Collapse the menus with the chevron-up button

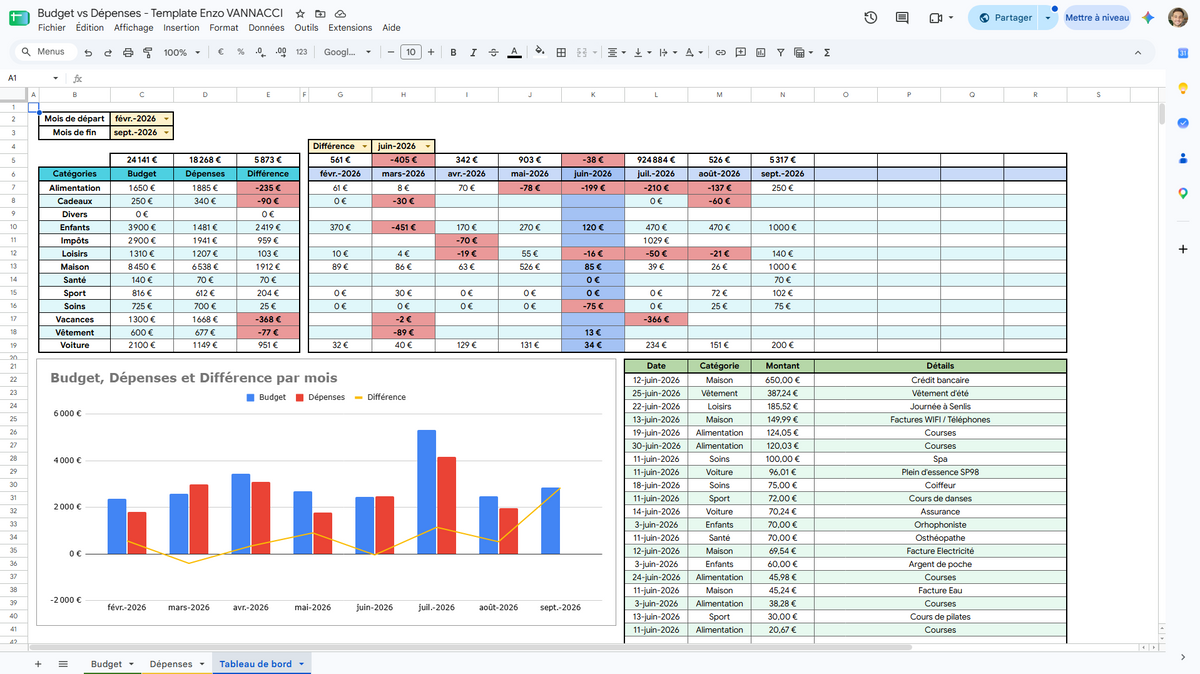(x=1138, y=53)
